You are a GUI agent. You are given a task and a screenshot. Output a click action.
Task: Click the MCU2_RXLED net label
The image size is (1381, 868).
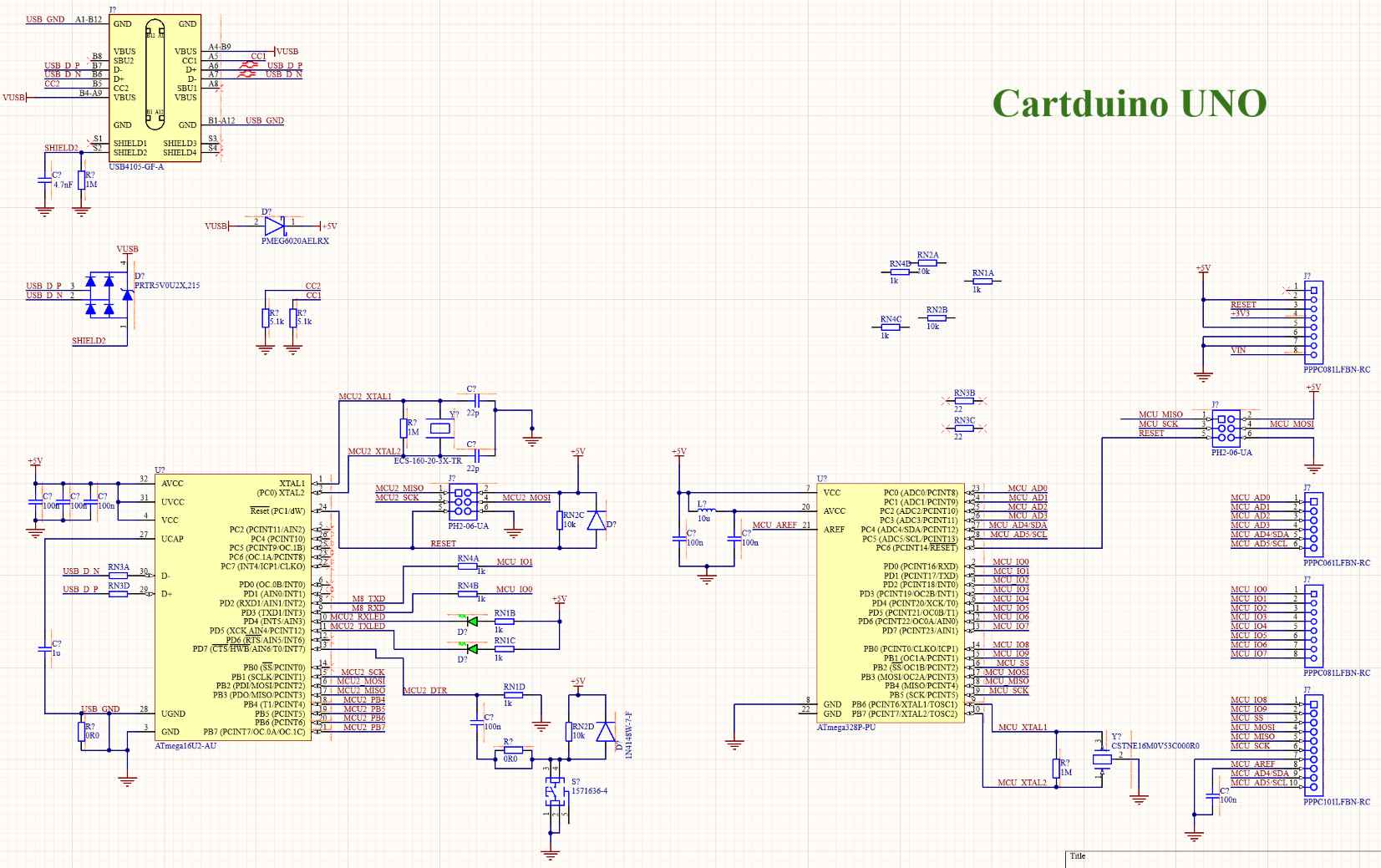point(358,617)
